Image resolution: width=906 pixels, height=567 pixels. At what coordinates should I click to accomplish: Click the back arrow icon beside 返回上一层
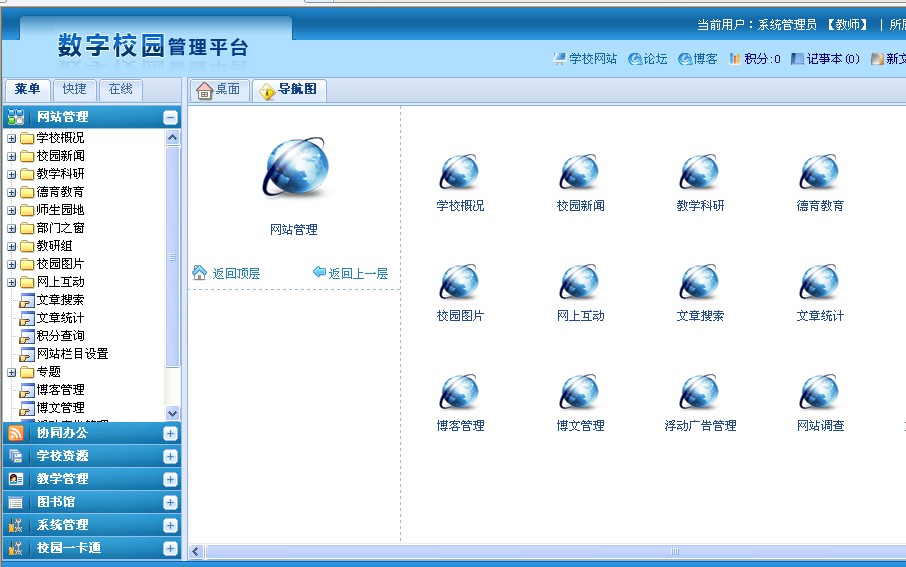coord(319,272)
